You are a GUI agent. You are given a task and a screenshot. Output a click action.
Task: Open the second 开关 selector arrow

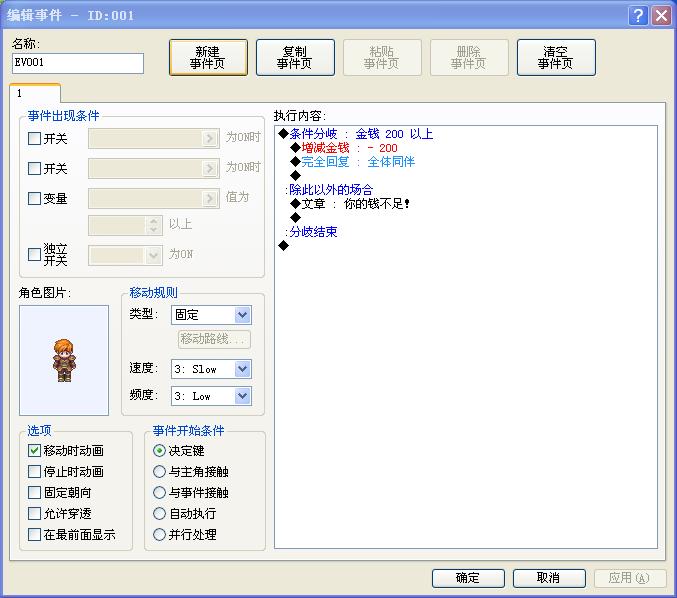210,168
